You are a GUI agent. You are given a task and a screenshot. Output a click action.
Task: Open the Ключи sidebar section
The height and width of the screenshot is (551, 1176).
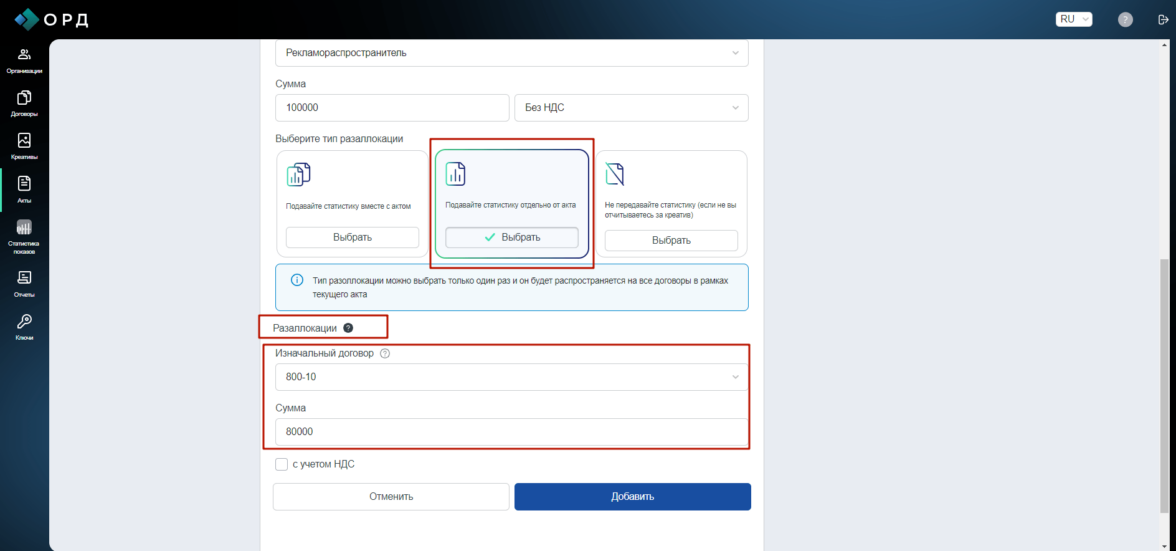tap(24, 327)
